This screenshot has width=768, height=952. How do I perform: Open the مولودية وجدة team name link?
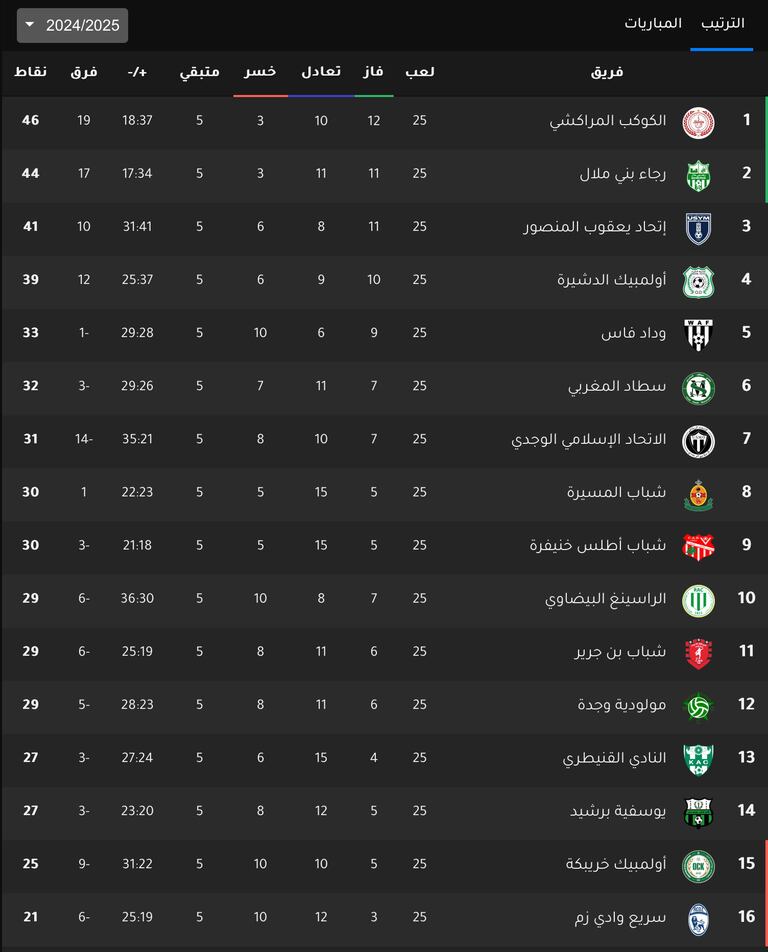[x=622, y=704]
